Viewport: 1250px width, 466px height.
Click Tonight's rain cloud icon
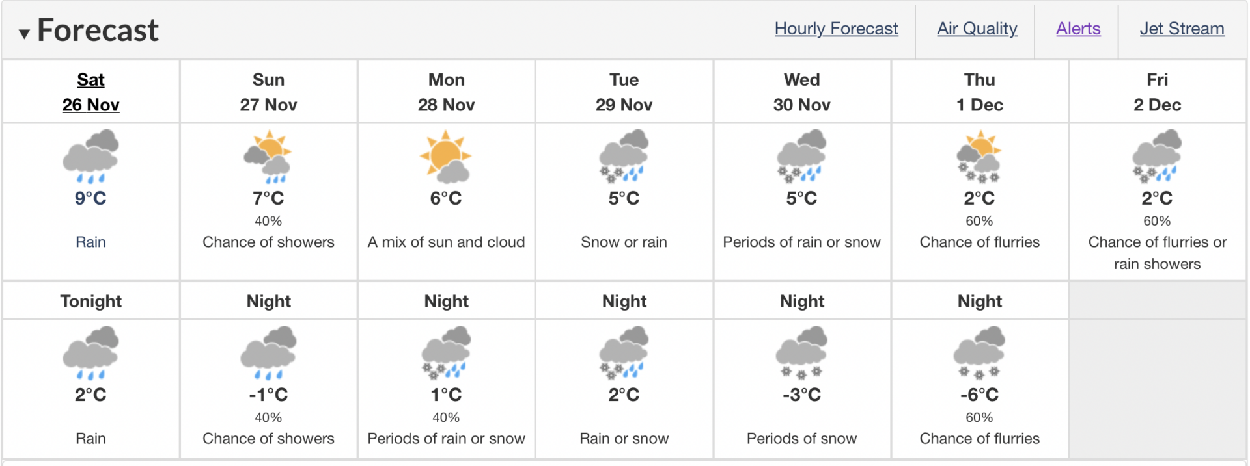click(91, 354)
